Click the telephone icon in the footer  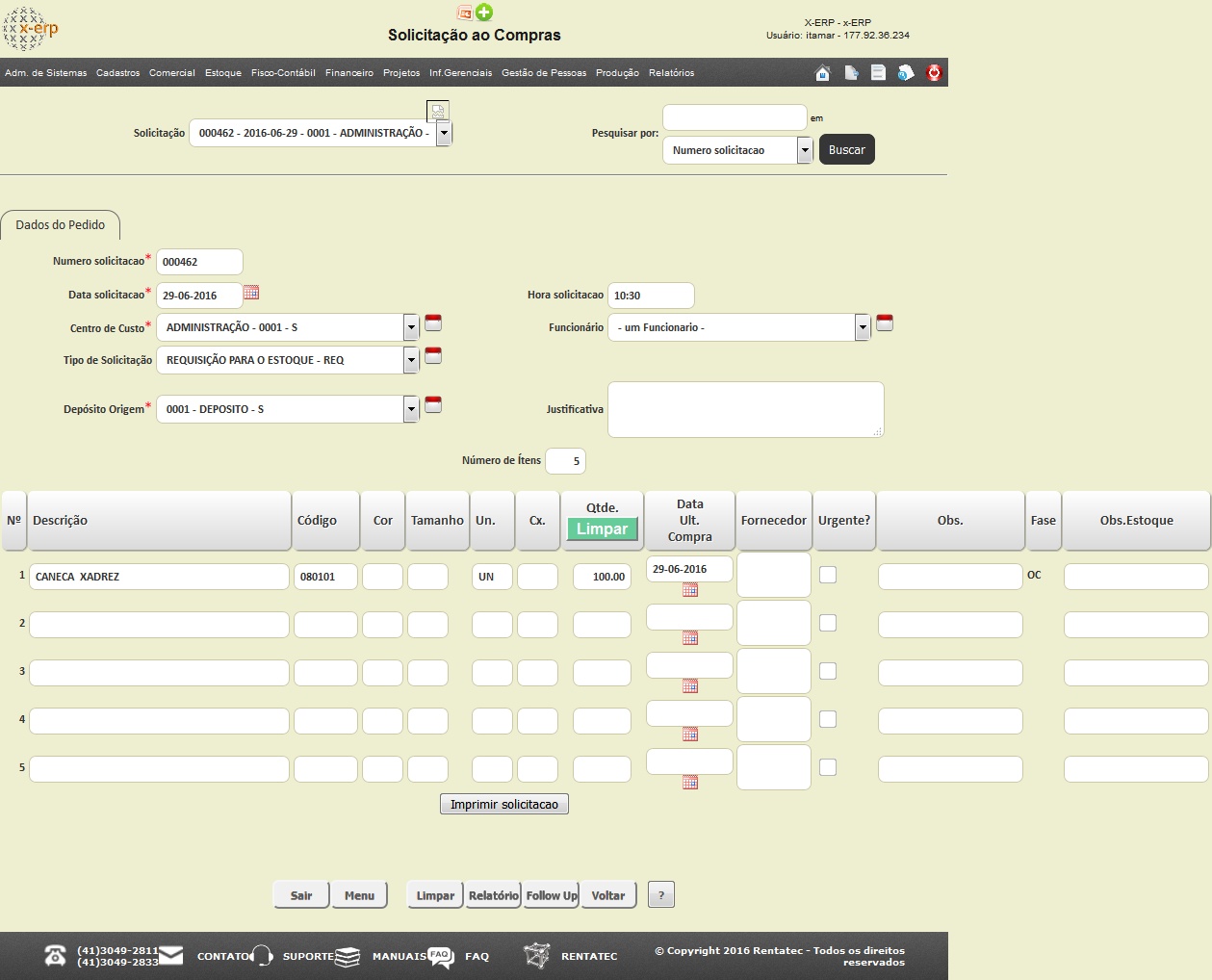point(56,955)
